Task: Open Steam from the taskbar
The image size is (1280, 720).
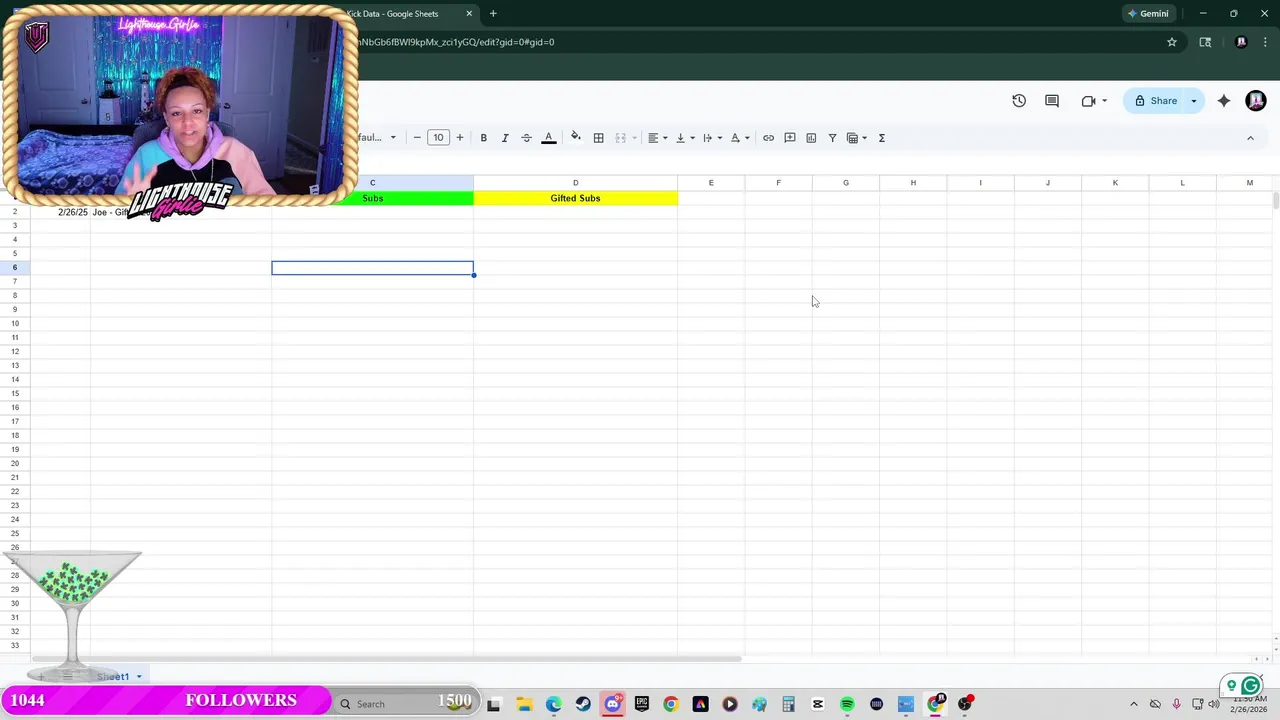Action: coord(583,704)
